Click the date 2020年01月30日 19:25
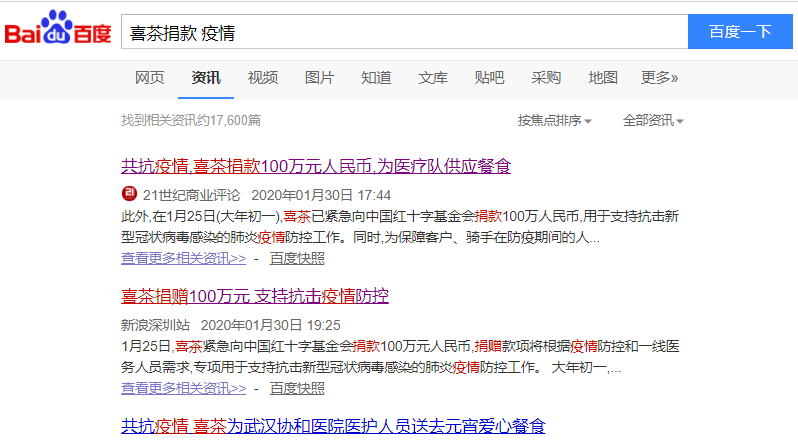 click(271, 325)
